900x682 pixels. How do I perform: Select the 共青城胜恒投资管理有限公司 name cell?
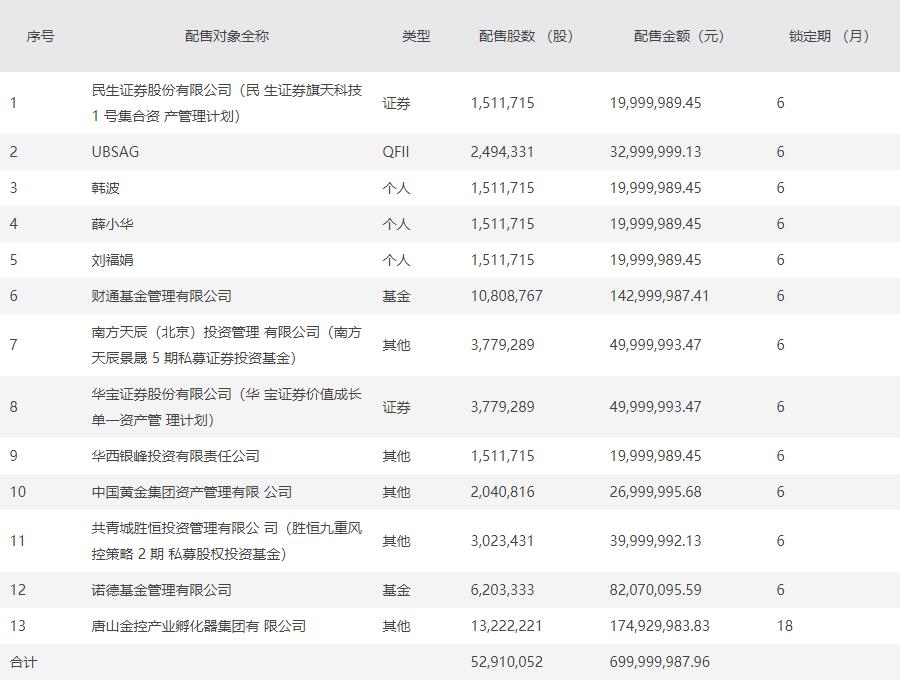point(227,541)
